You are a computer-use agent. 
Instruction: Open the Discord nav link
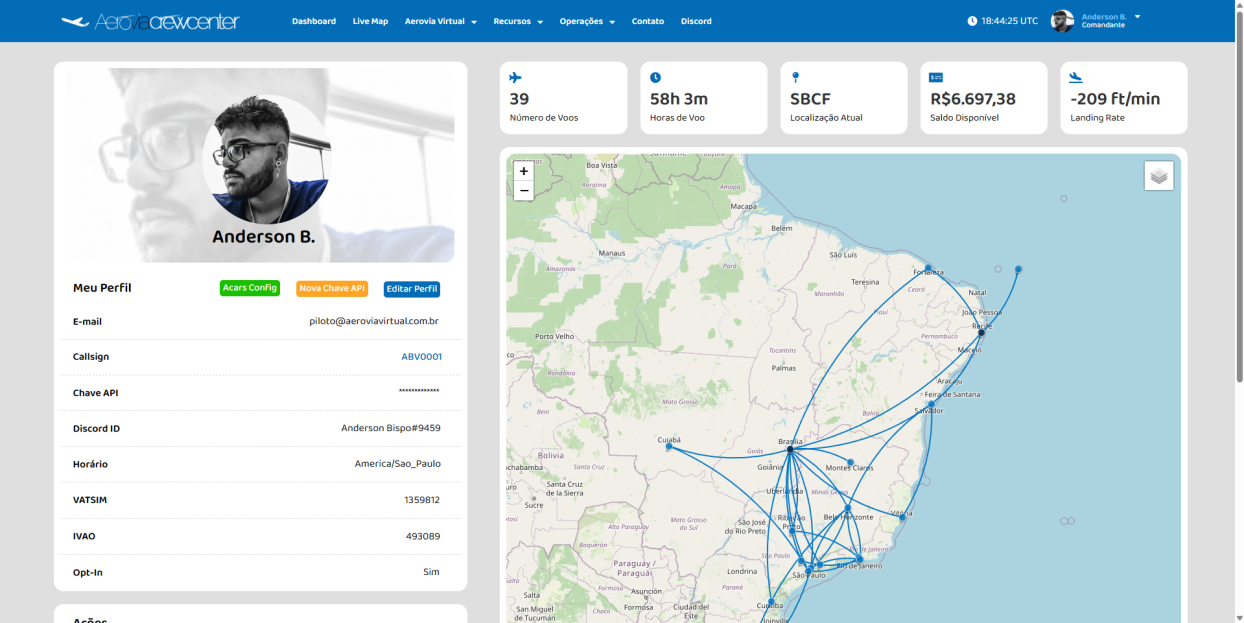coord(696,21)
